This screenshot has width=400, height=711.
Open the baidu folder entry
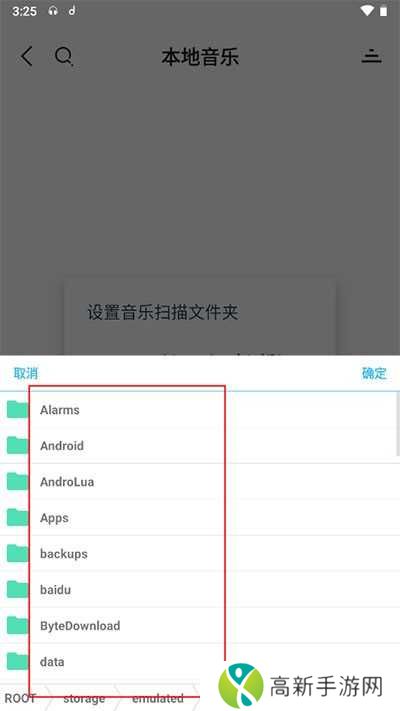pyautogui.click(x=200, y=589)
